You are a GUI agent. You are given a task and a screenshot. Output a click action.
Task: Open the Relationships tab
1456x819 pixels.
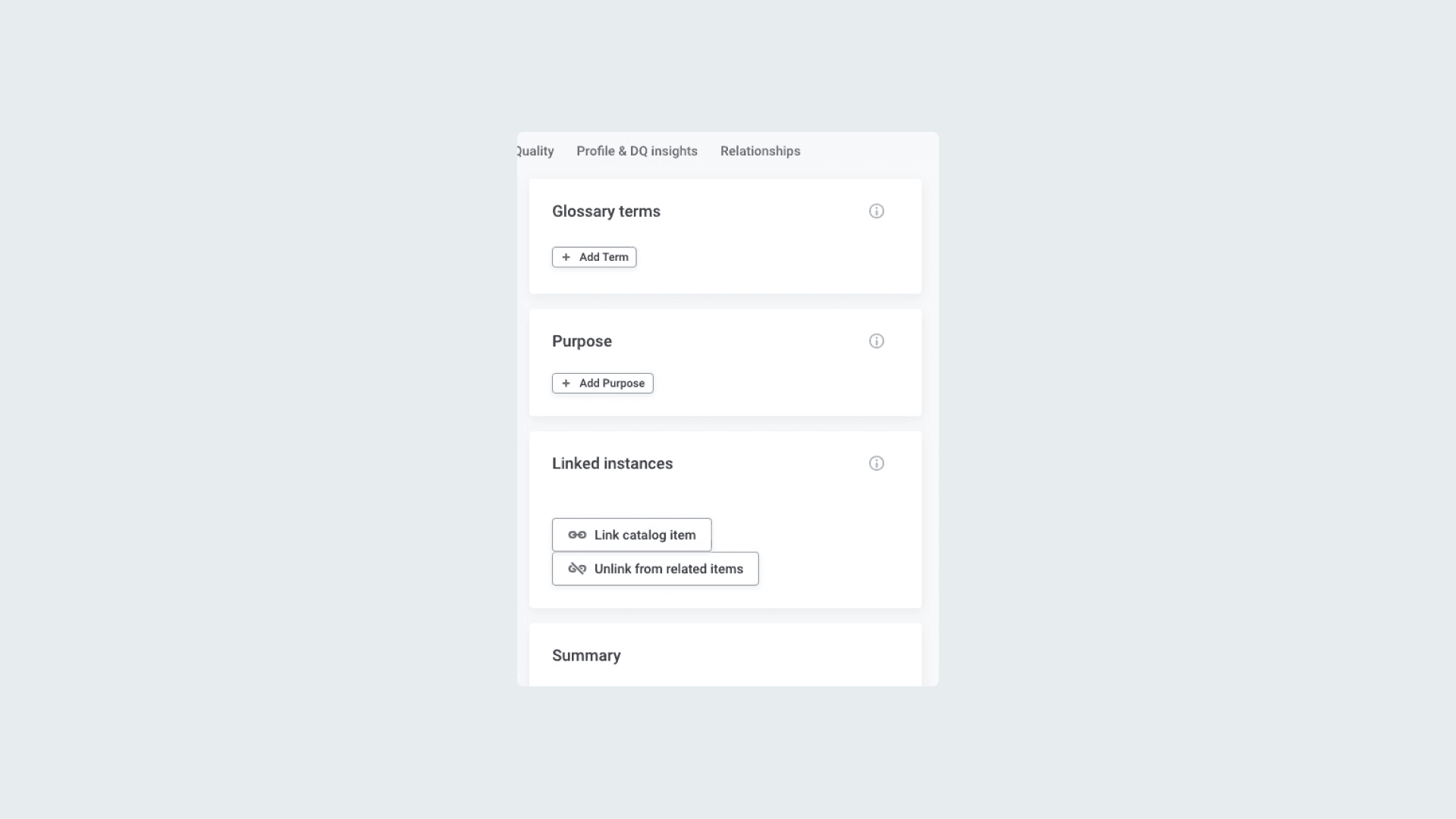coord(760,151)
